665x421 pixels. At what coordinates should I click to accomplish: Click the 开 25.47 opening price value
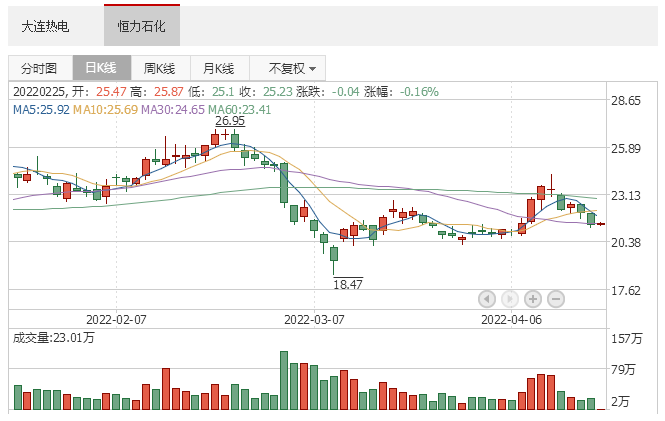pos(111,92)
